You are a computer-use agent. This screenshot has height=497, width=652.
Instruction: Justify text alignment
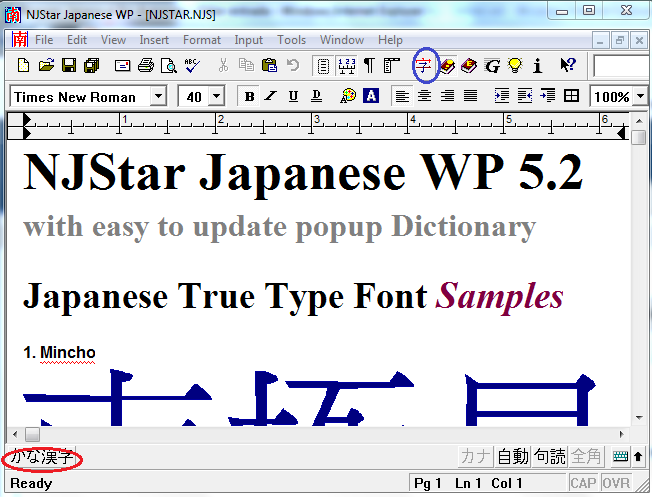[x=470, y=96]
